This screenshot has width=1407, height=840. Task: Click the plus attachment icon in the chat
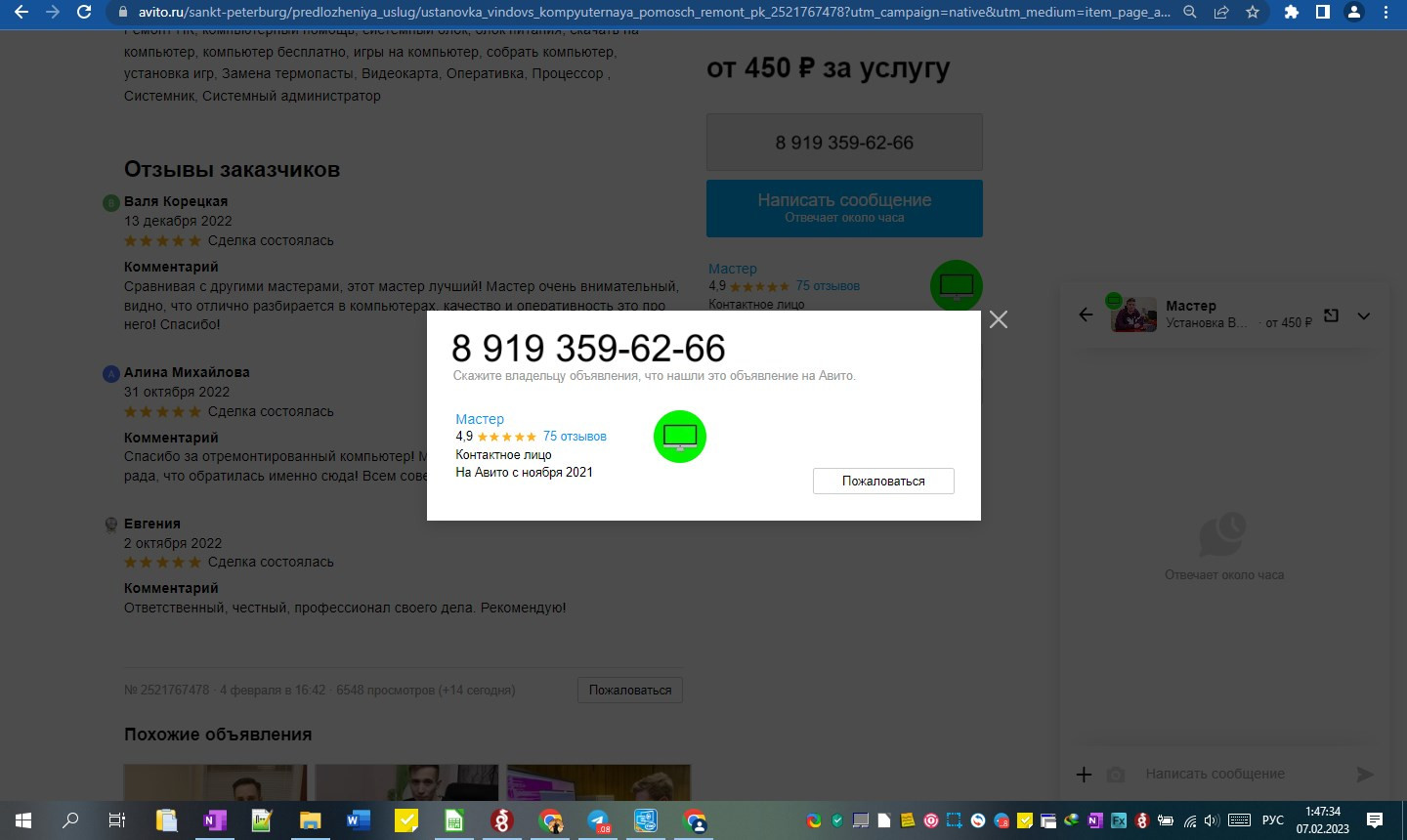pyautogui.click(x=1084, y=775)
